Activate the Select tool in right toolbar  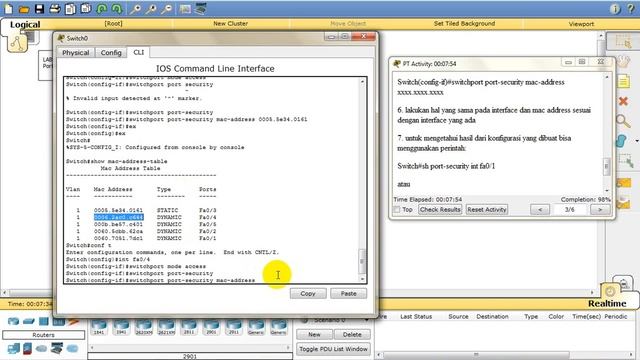[623, 42]
